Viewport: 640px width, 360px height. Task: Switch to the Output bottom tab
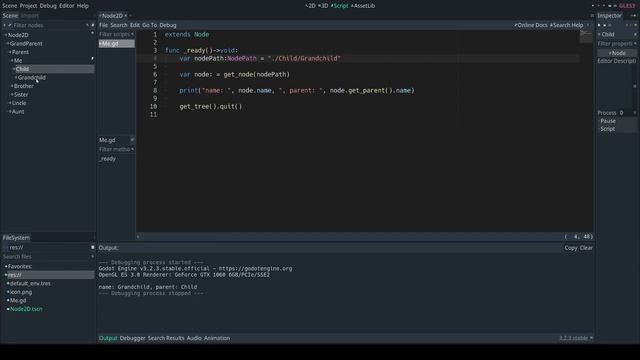point(108,338)
